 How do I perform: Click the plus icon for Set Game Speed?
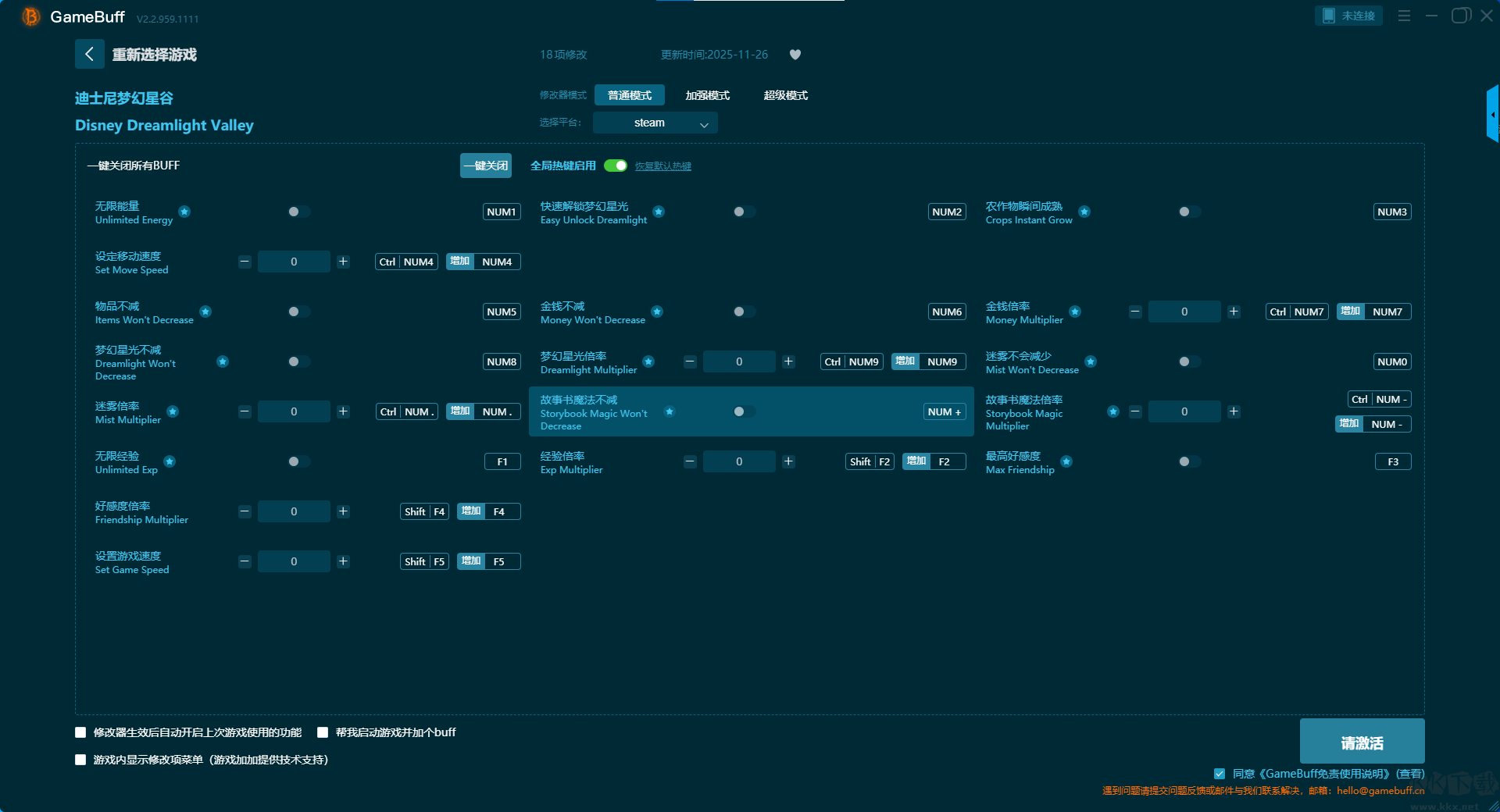pyautogui.click(x=343, y=561)
